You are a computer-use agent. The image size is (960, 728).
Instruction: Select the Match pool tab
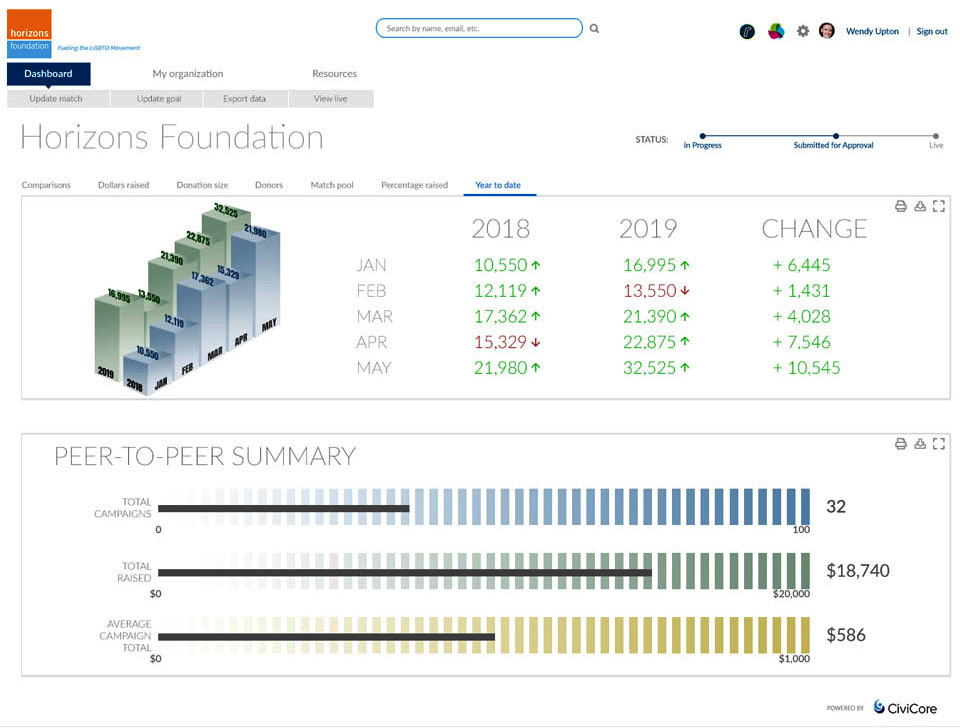coord(331,185)
